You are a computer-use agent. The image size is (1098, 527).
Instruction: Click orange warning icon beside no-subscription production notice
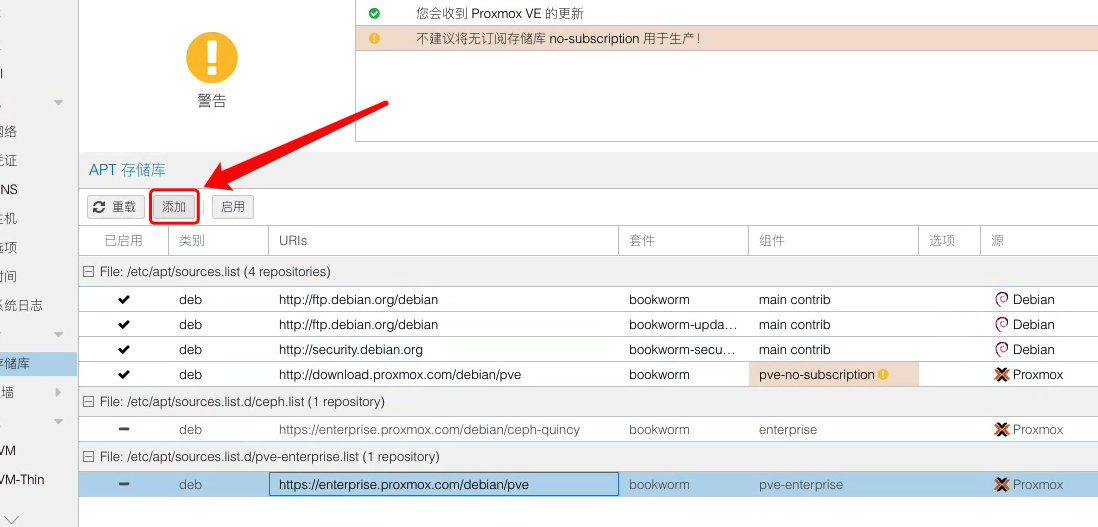pos(374,38)
